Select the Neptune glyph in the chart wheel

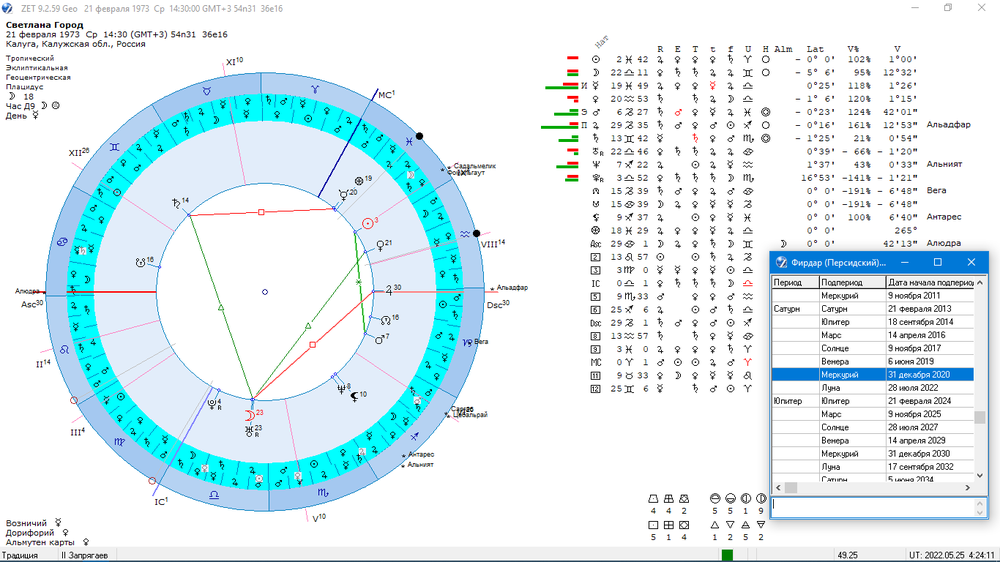(341, 388)
